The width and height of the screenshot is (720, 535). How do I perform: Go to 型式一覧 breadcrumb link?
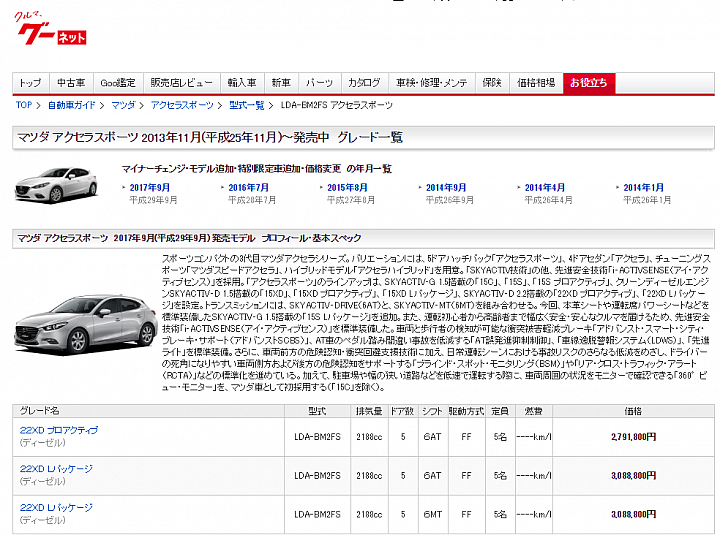[x=247, y=105]
